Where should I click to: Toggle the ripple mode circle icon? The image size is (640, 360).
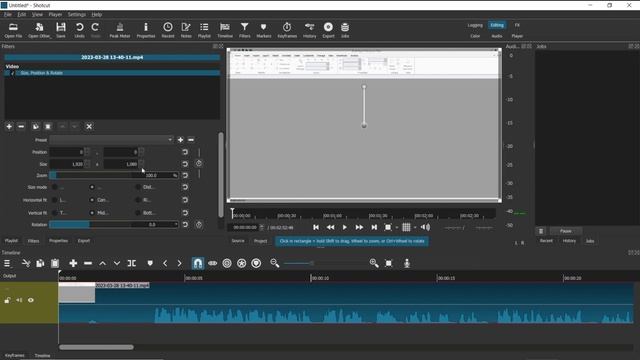click(x=227, y=263)
